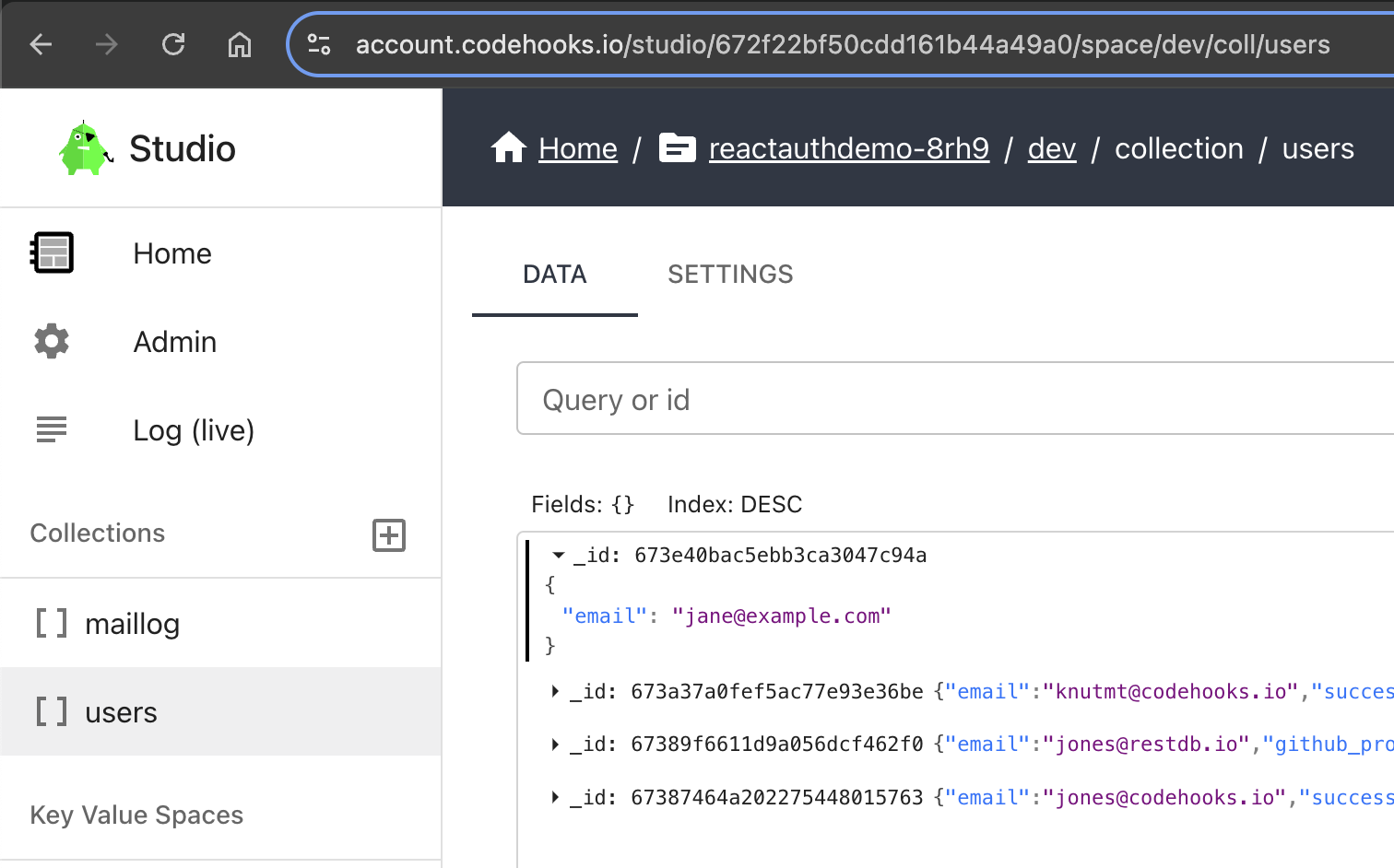This screenshot has height=868, width=1394.
Task: Click the Log (live) lines icon
Action: click(52, 429)
